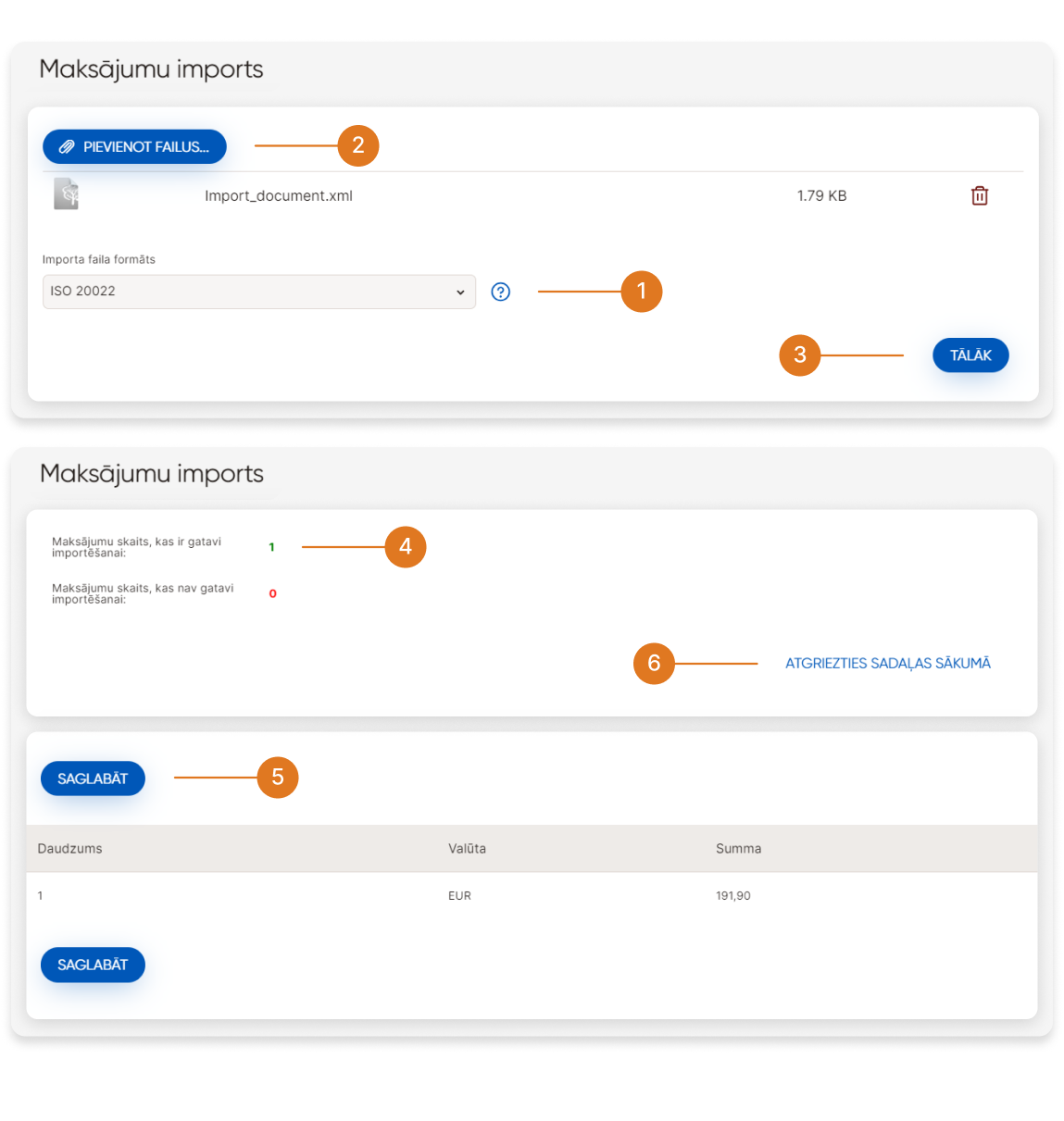Click the orange step 1 marker
Viewport: 1064px width, 1121px height.
[641, 292]
